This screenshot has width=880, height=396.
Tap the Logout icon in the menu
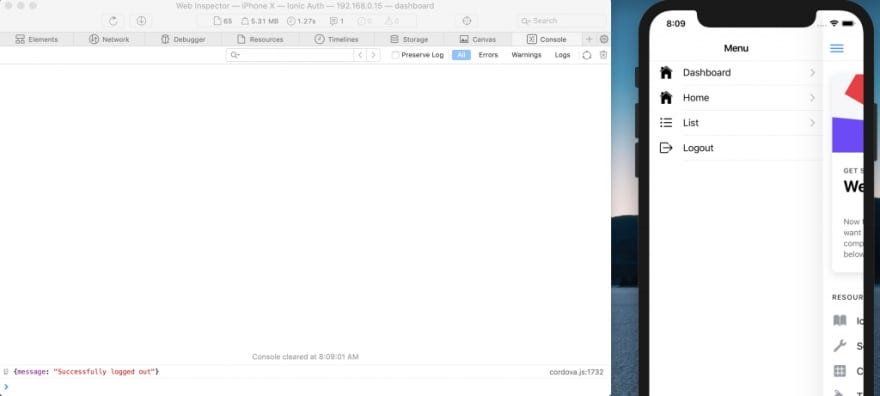666,148
